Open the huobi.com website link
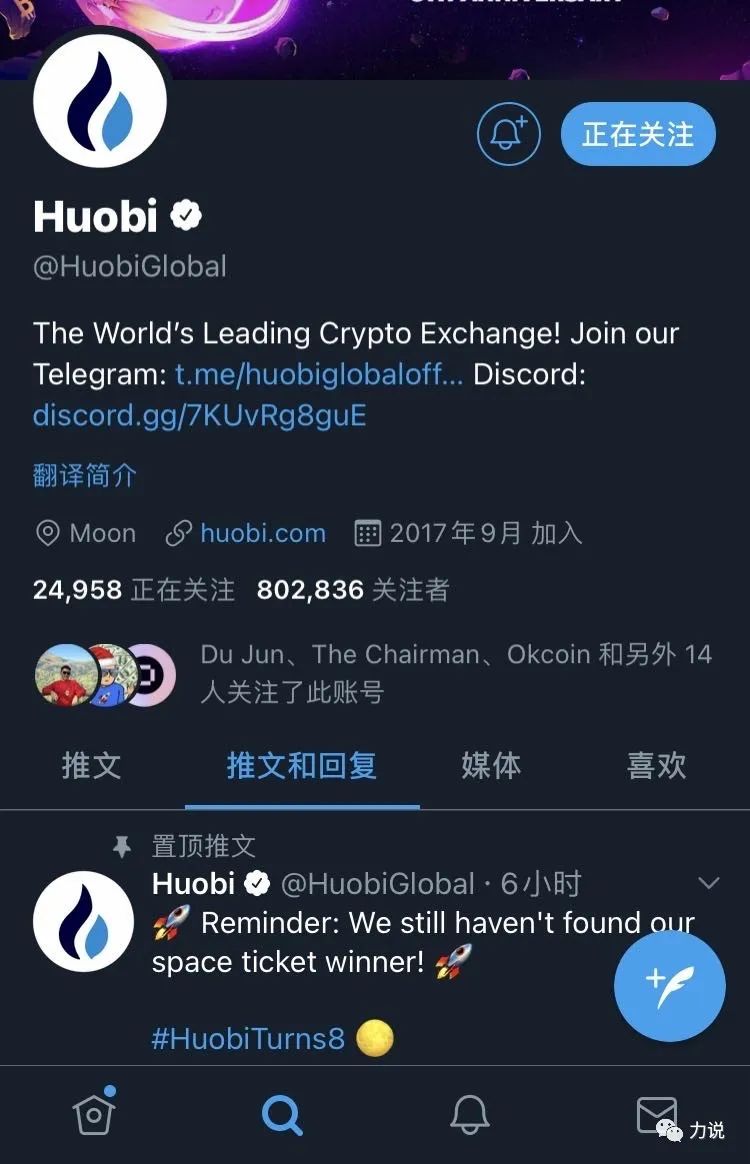Image resolution: width=750 pixels, height=1164 pixels. (263, 533)
